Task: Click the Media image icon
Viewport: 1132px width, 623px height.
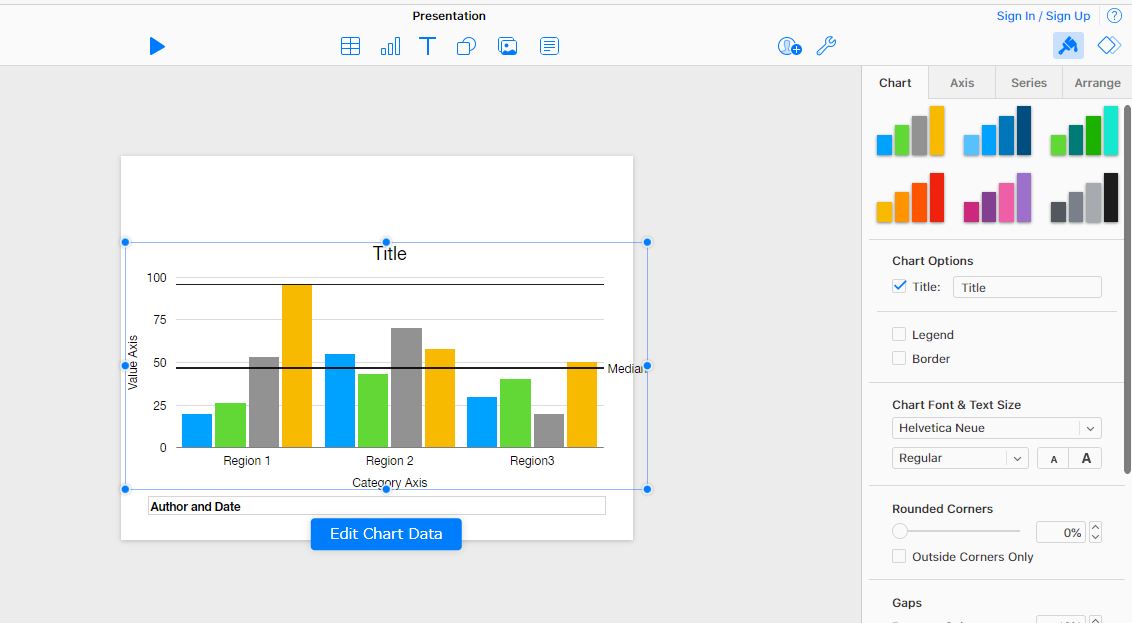Action: point(508,46)
